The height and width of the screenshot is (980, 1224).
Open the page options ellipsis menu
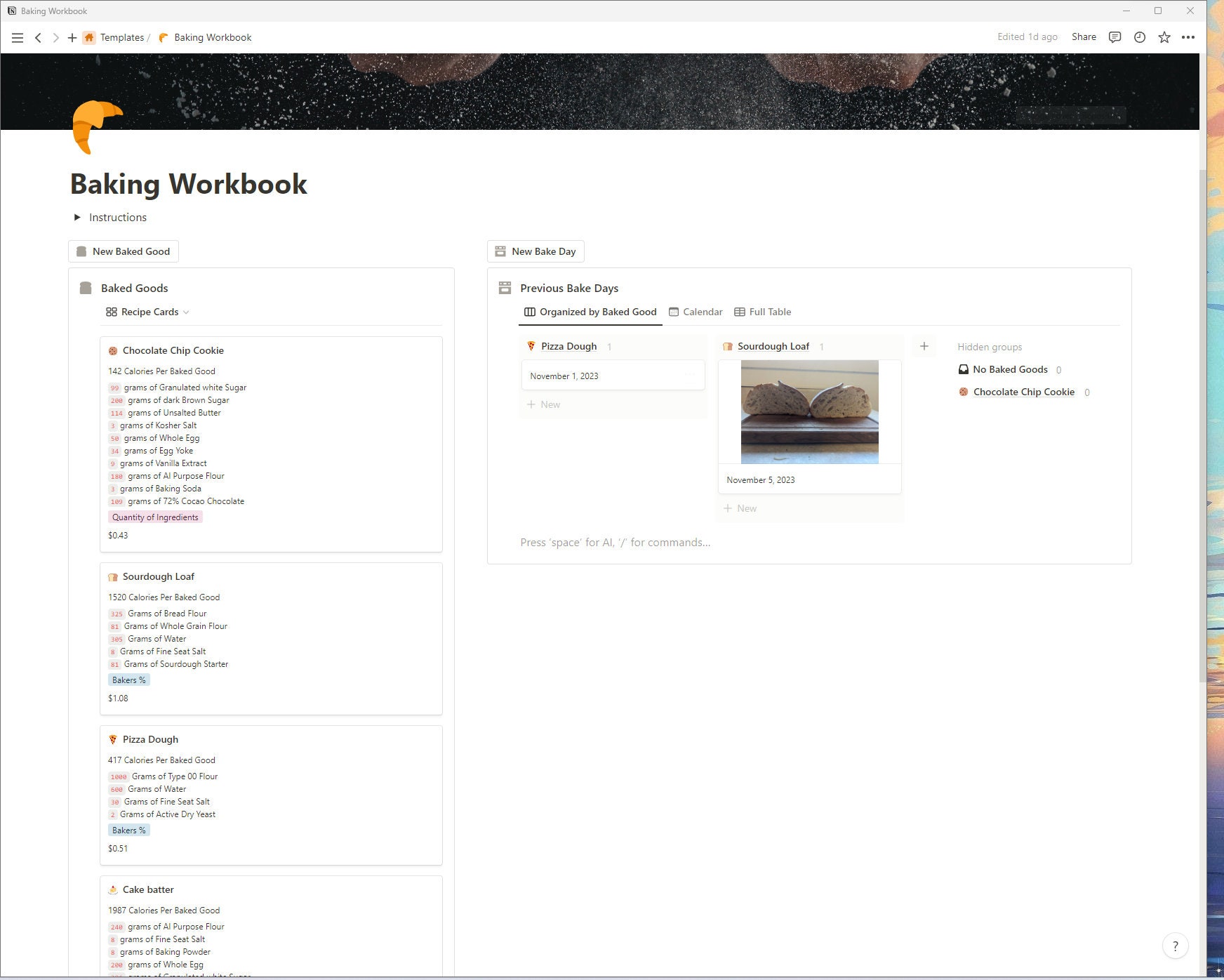pos(1189,37)
